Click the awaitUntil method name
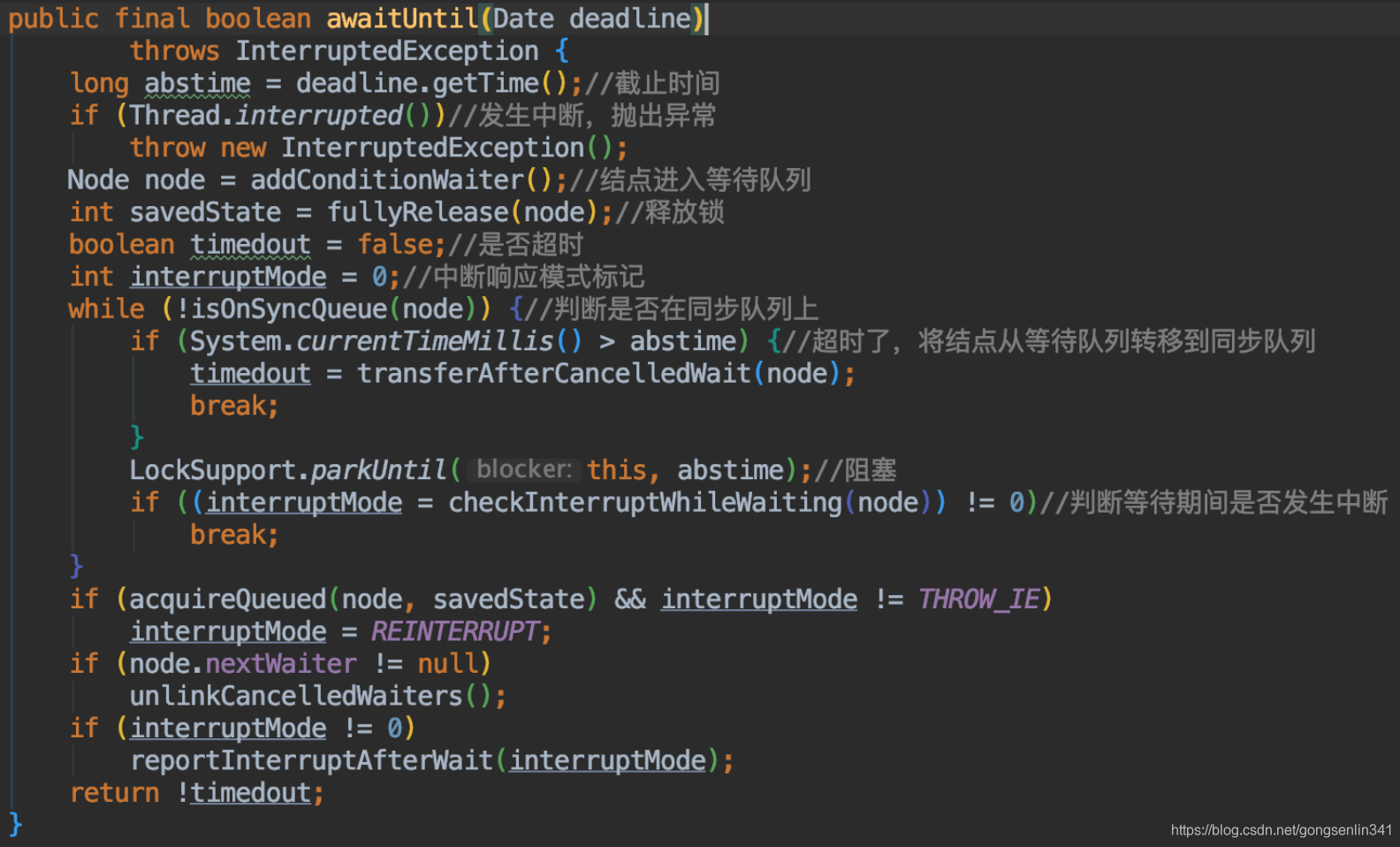This screenshot has width=1400, height=847. tap(402, 19)
